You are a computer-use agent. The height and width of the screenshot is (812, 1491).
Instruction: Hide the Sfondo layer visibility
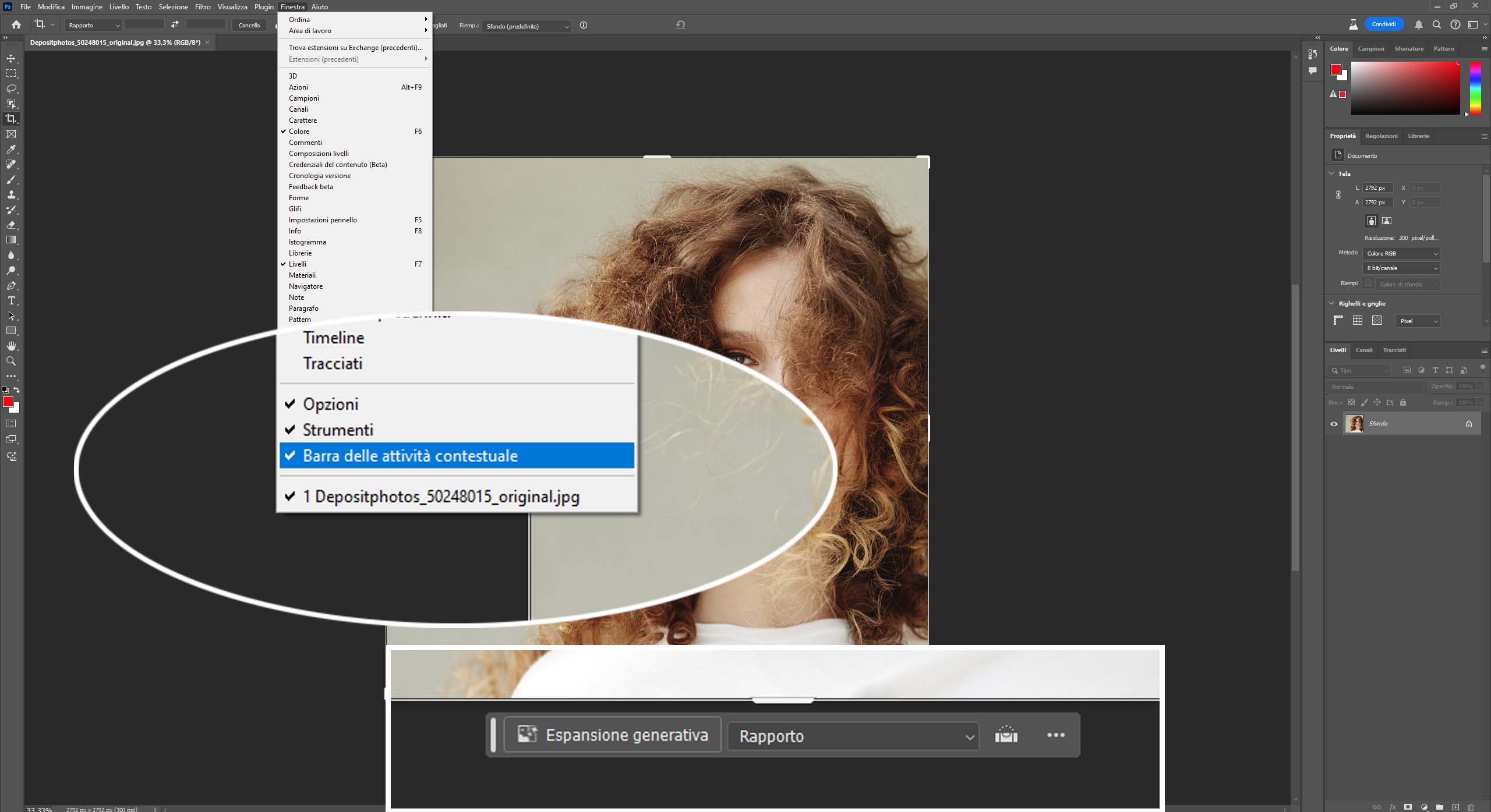pos(1334,424)
